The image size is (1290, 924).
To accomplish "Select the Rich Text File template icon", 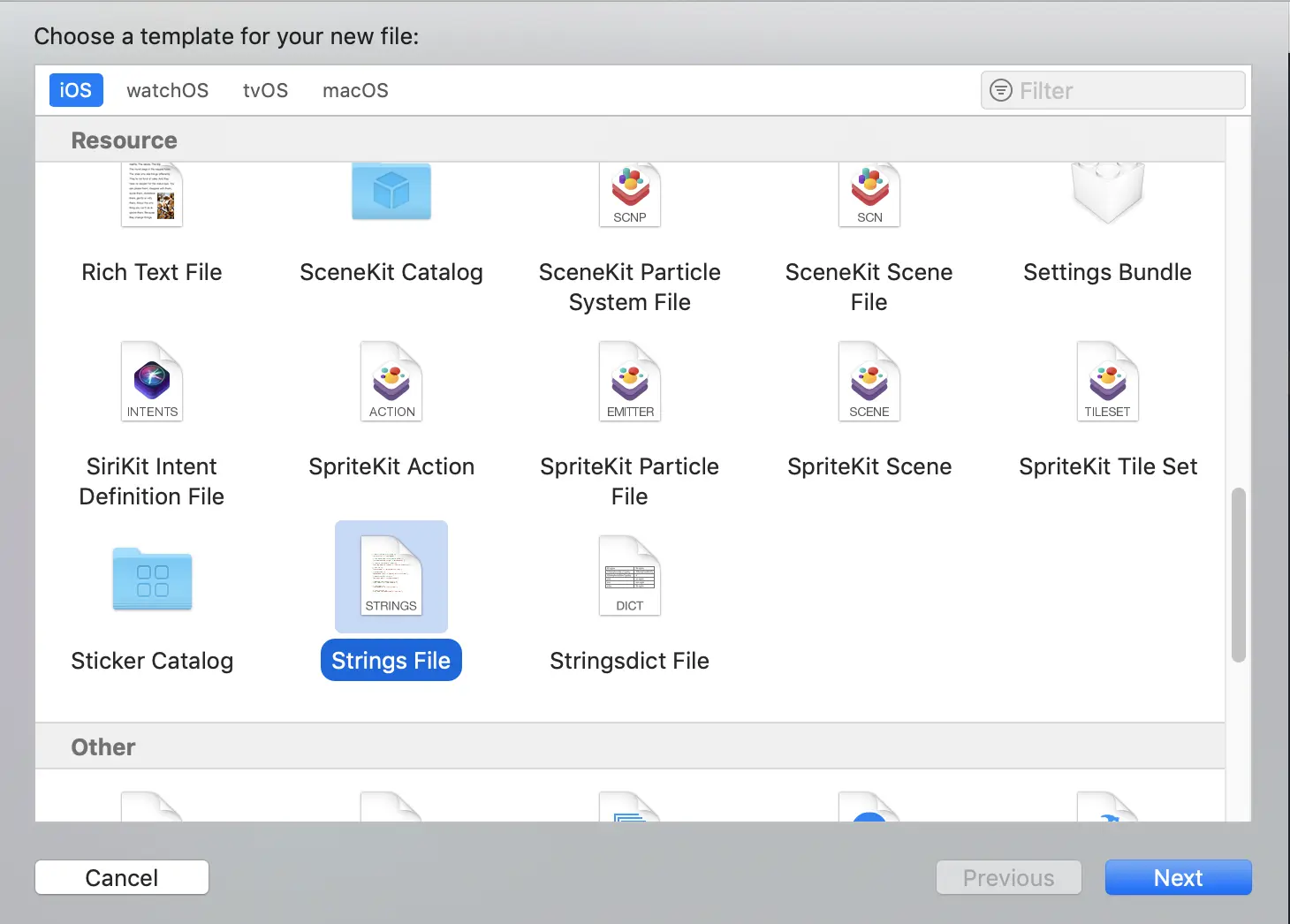I will coord(152,194).
